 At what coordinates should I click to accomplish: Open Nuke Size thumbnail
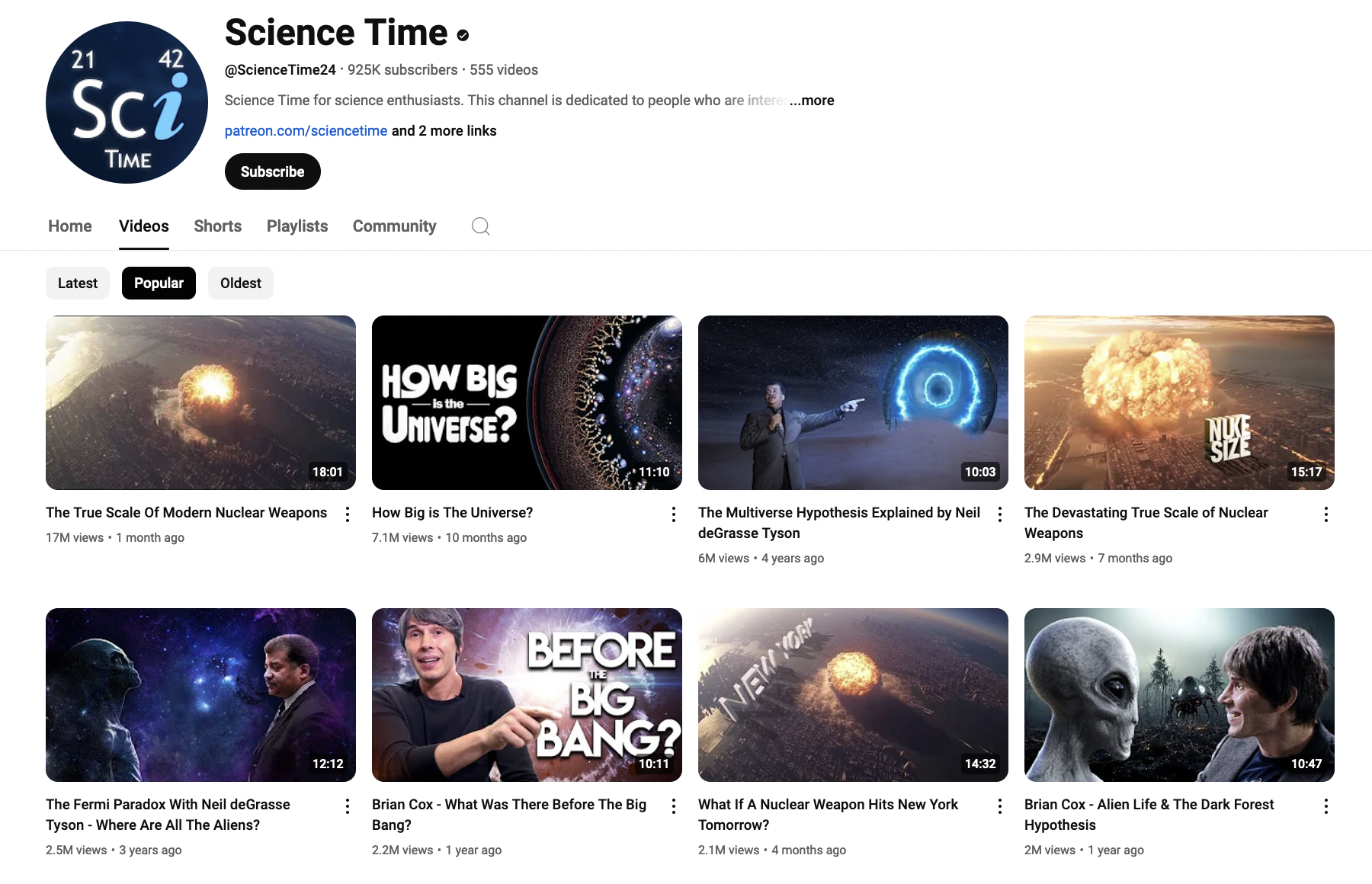1179,402
